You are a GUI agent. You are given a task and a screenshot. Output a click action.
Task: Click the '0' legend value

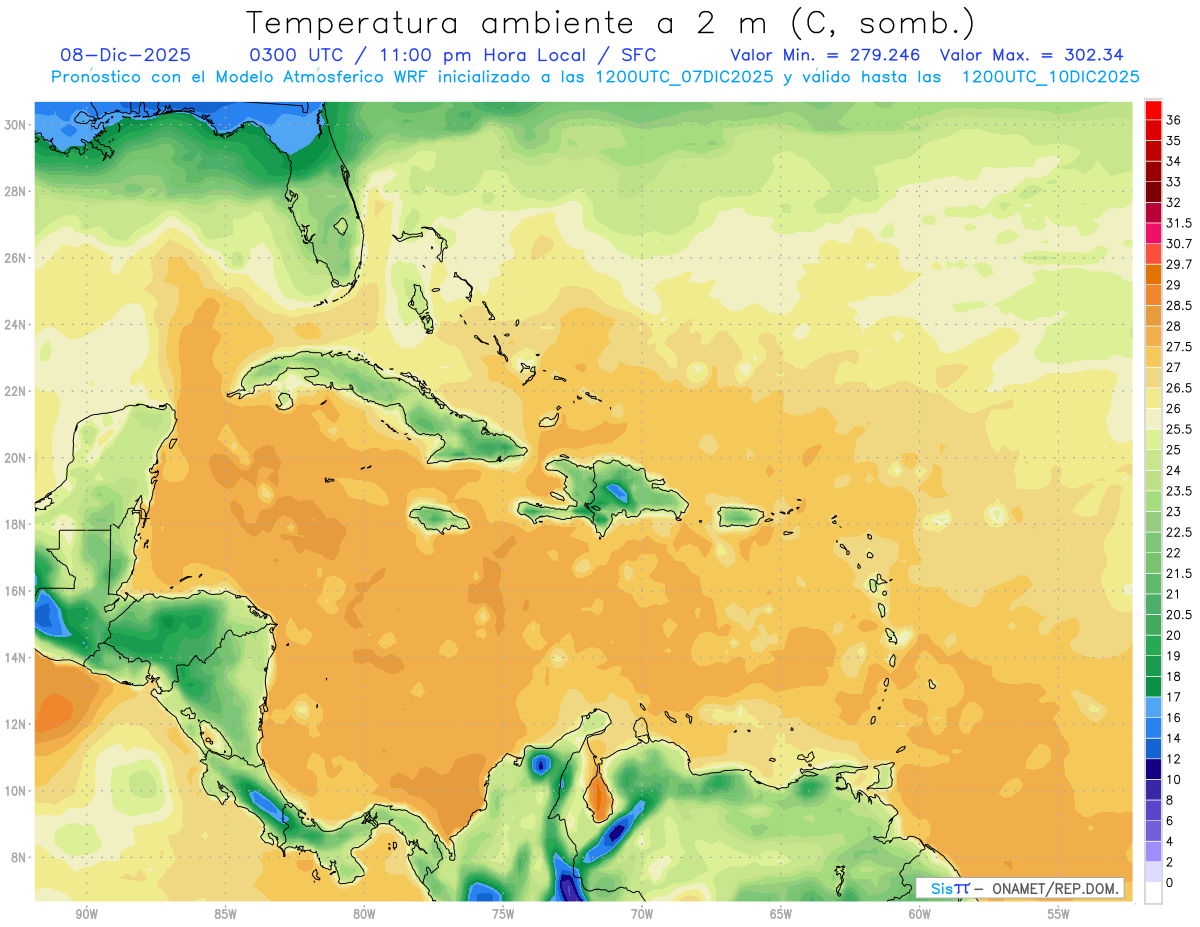coord(1170,883)
